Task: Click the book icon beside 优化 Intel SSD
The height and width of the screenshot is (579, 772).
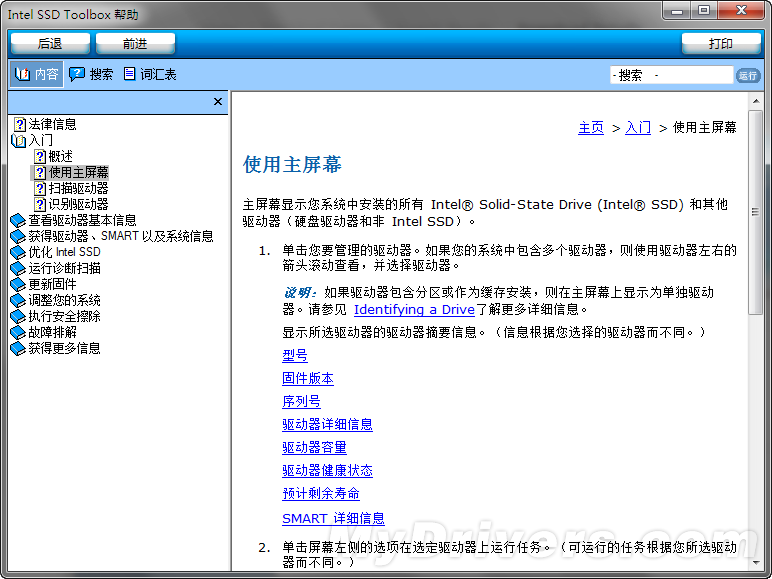Action: tap(17, 252)
